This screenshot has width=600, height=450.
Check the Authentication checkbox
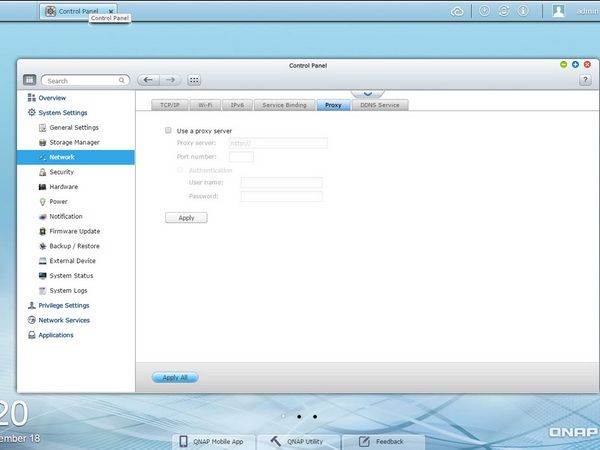tap(180, 170)
